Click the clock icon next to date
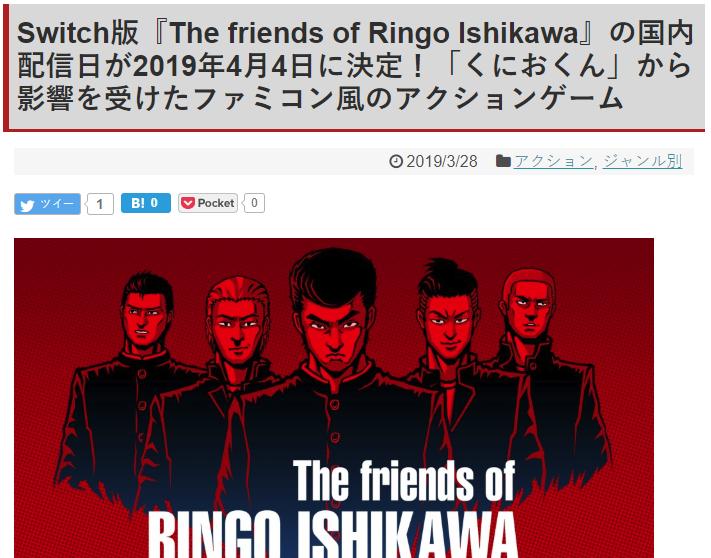The image size is (711, 558). click(396, 161)
